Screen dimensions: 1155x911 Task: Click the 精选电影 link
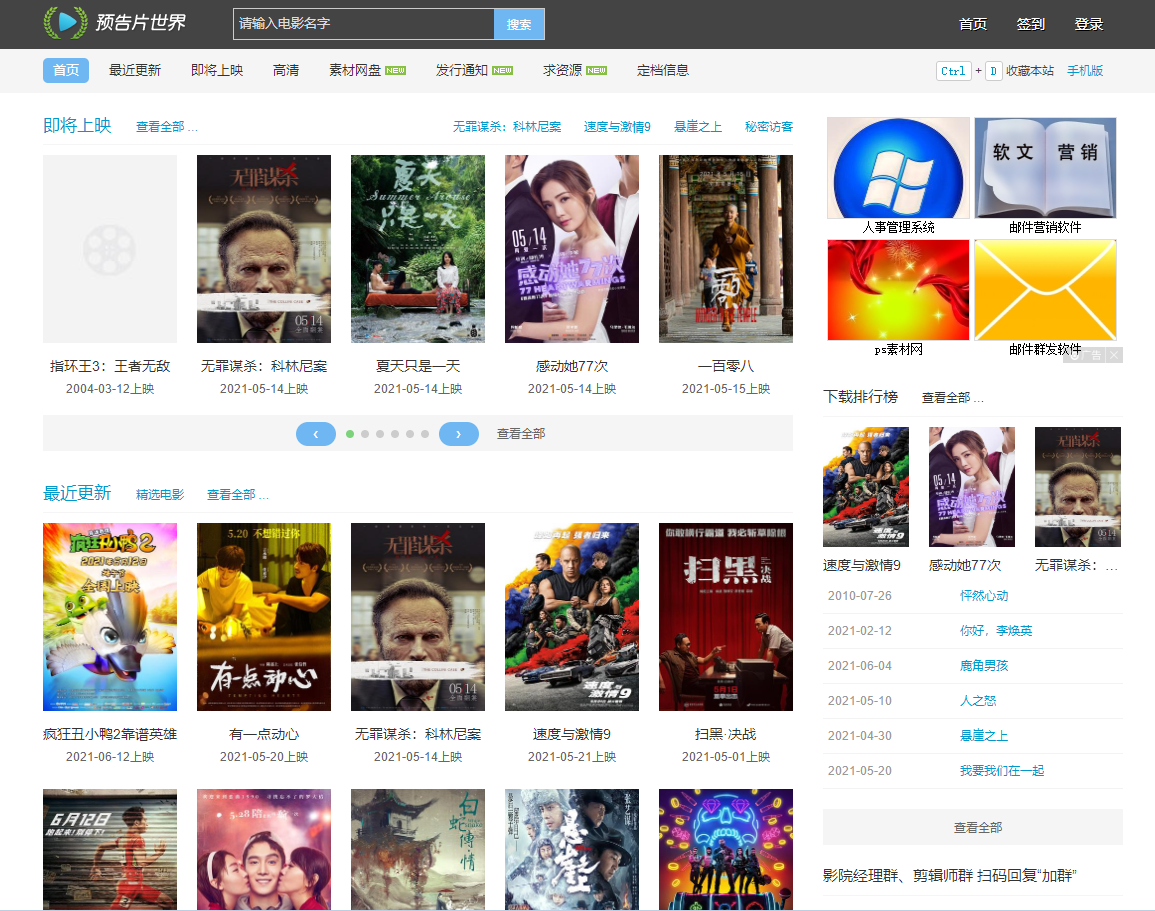click(x=160, y=495)
